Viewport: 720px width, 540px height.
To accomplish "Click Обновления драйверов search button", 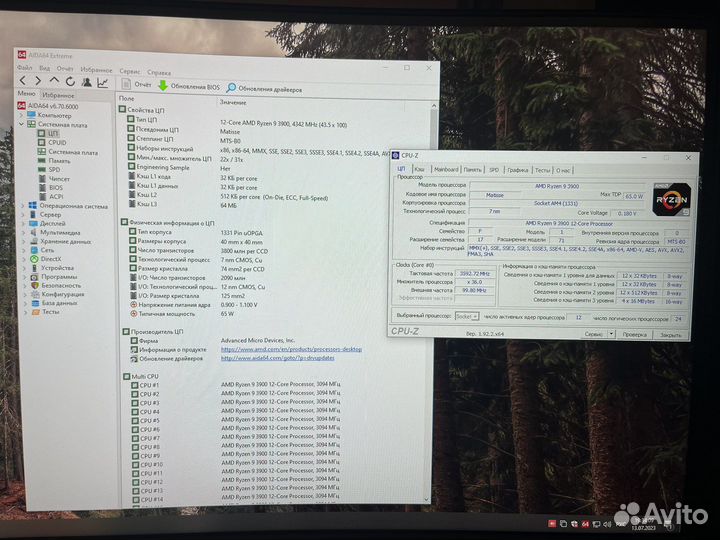I will coord(264,89).
